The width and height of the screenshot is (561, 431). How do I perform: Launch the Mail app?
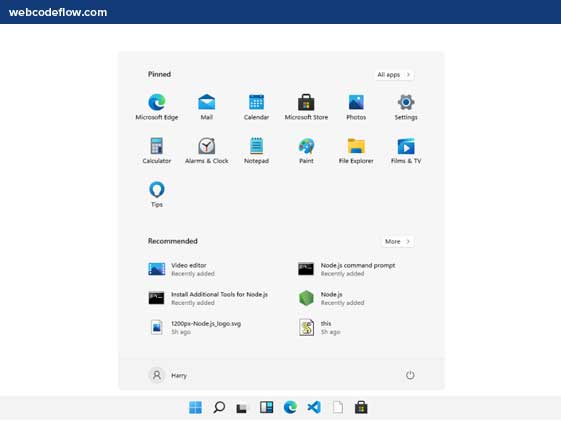pyautogui.click(x=206, y=107)
